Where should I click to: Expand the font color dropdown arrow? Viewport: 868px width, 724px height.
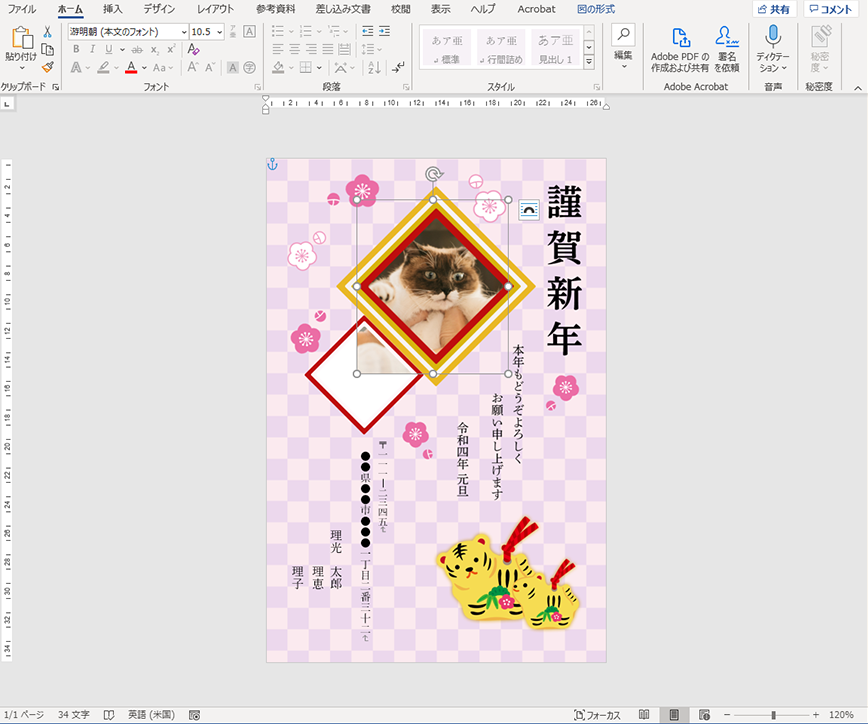click(143, 67)
